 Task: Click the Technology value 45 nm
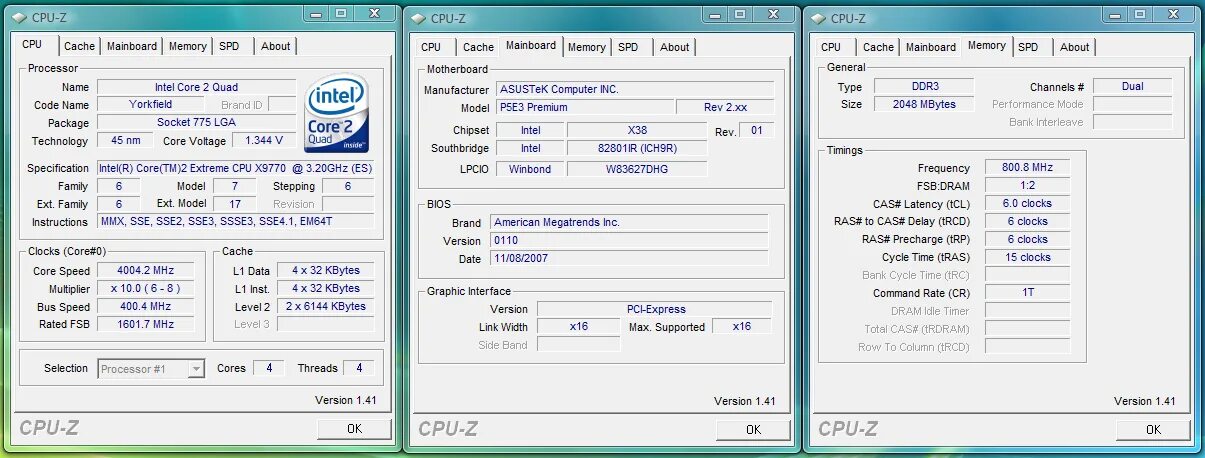coord(126,141)
